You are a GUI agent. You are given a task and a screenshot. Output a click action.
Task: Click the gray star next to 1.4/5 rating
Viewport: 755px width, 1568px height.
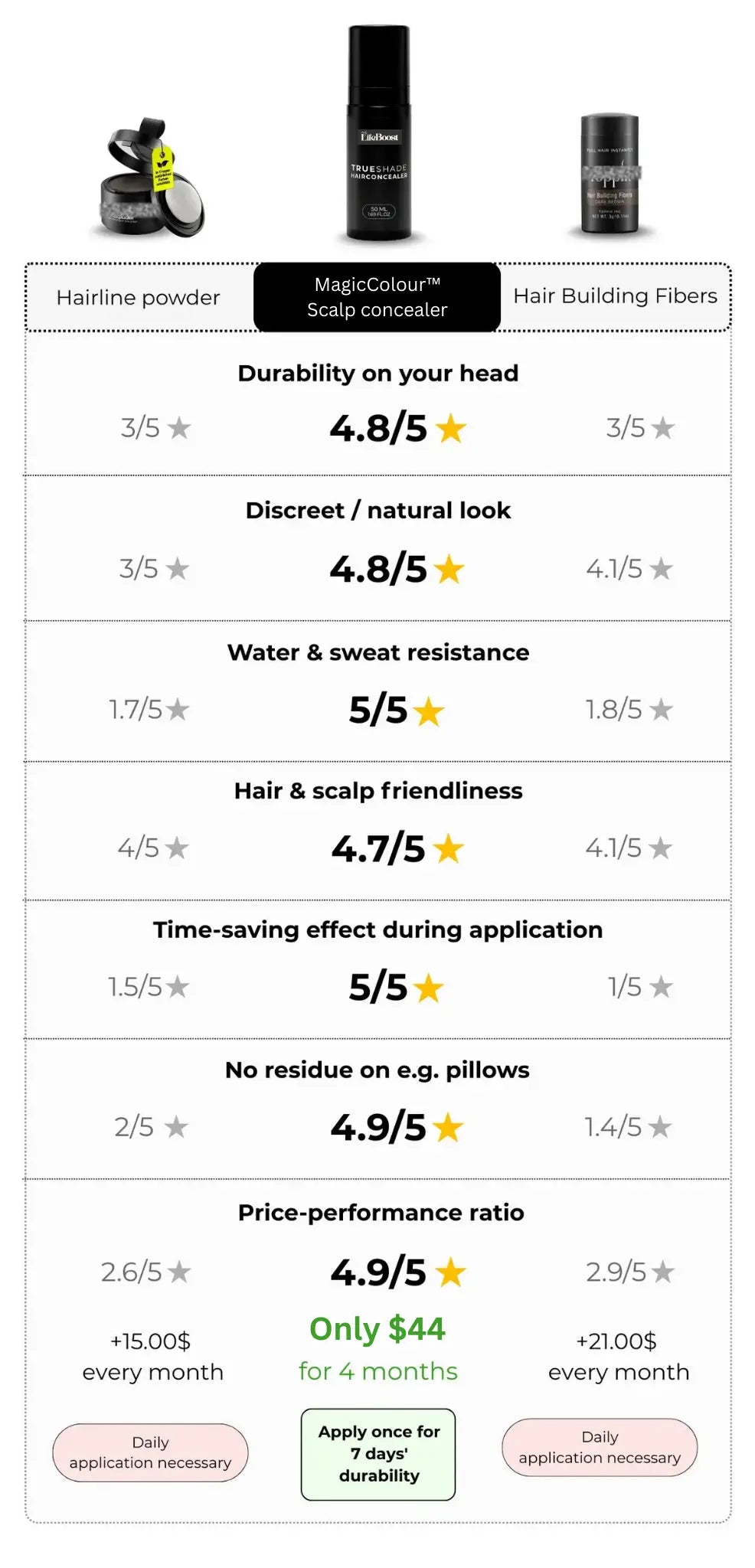point(659,1127)
